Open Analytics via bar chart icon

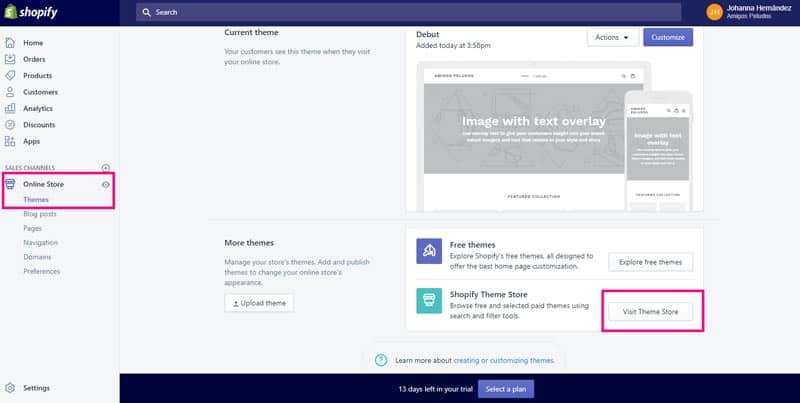(x=10, y=108)
